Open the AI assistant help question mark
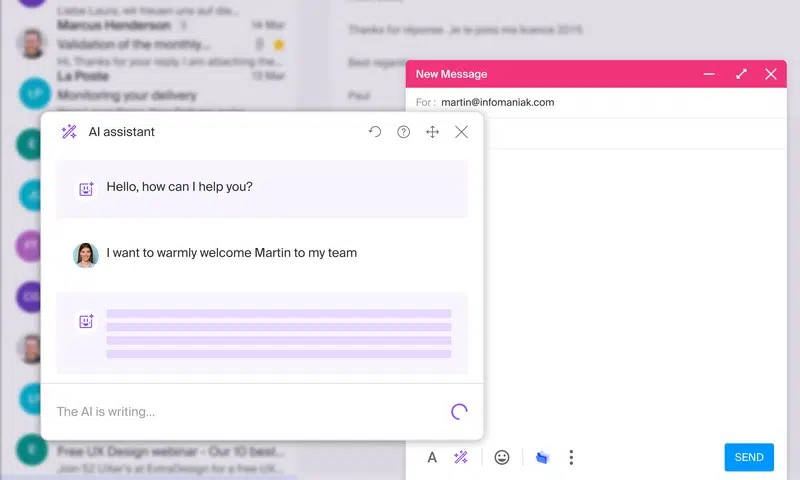The image size is (800, 480). coord(404,132)
